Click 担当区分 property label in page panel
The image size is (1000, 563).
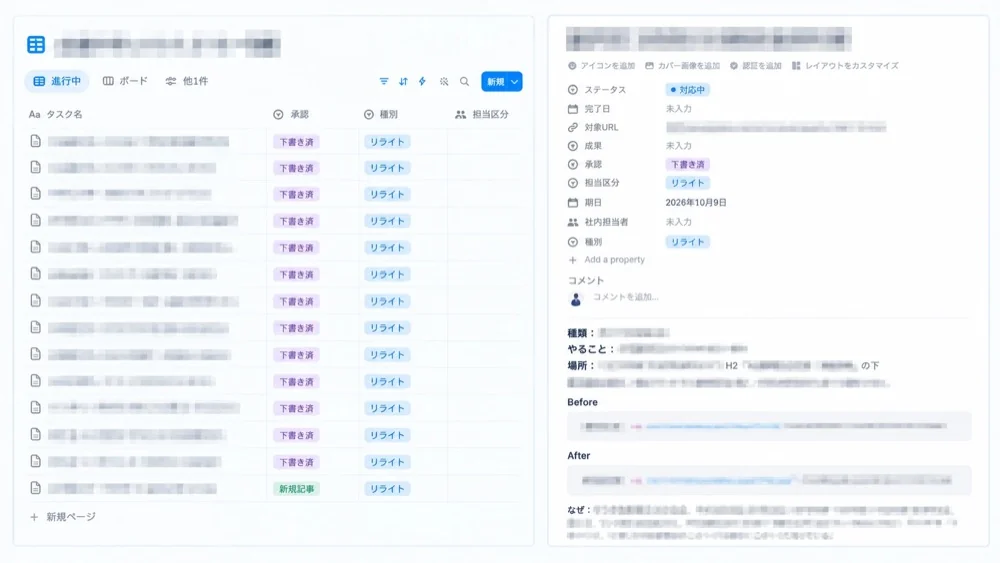click(x=594, y=183)
